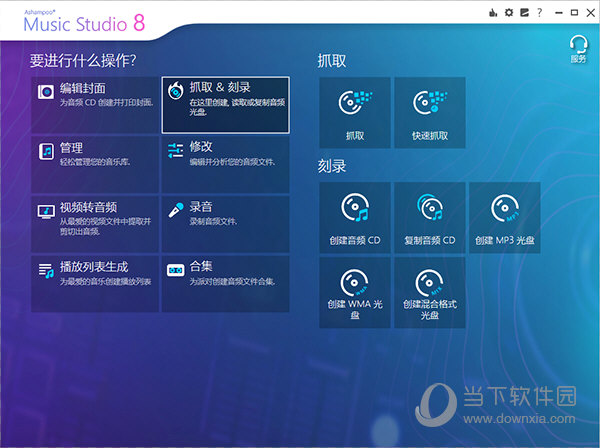Click the 视频转音频 monitor icon
Viewport: 600px width, 448px height.
pyautogui.click(x=46, y=212)
